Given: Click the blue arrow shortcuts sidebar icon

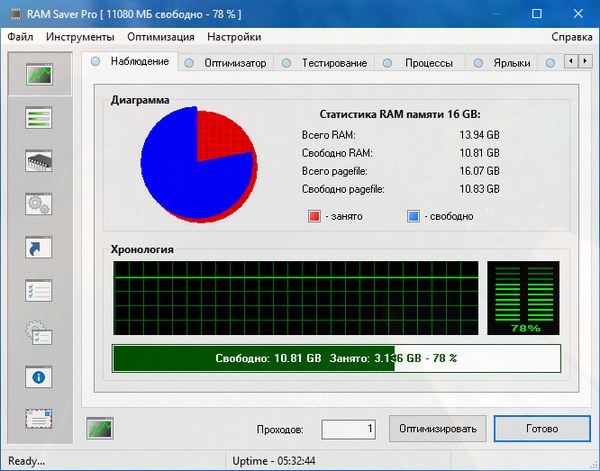Looking at the screenshot, I should point(40,247).
